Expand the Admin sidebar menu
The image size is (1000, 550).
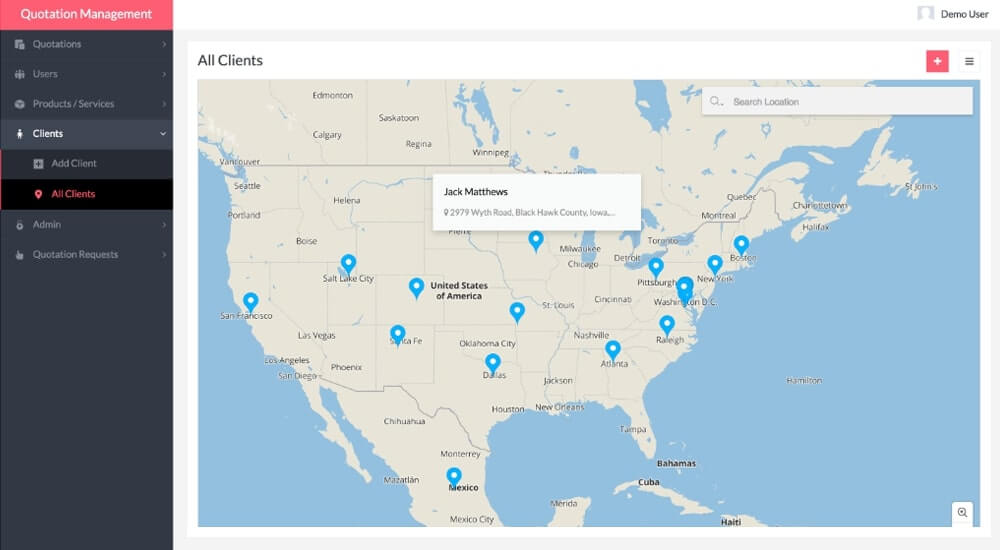coord(86,224)
